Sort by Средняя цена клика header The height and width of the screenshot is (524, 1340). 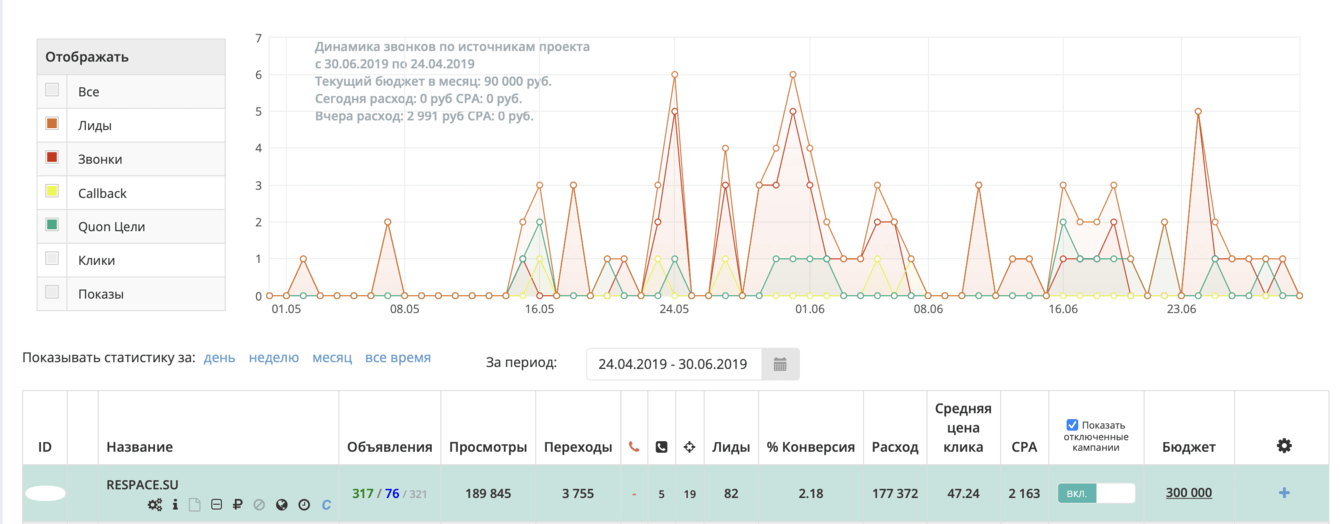click(x=963, y=428)
